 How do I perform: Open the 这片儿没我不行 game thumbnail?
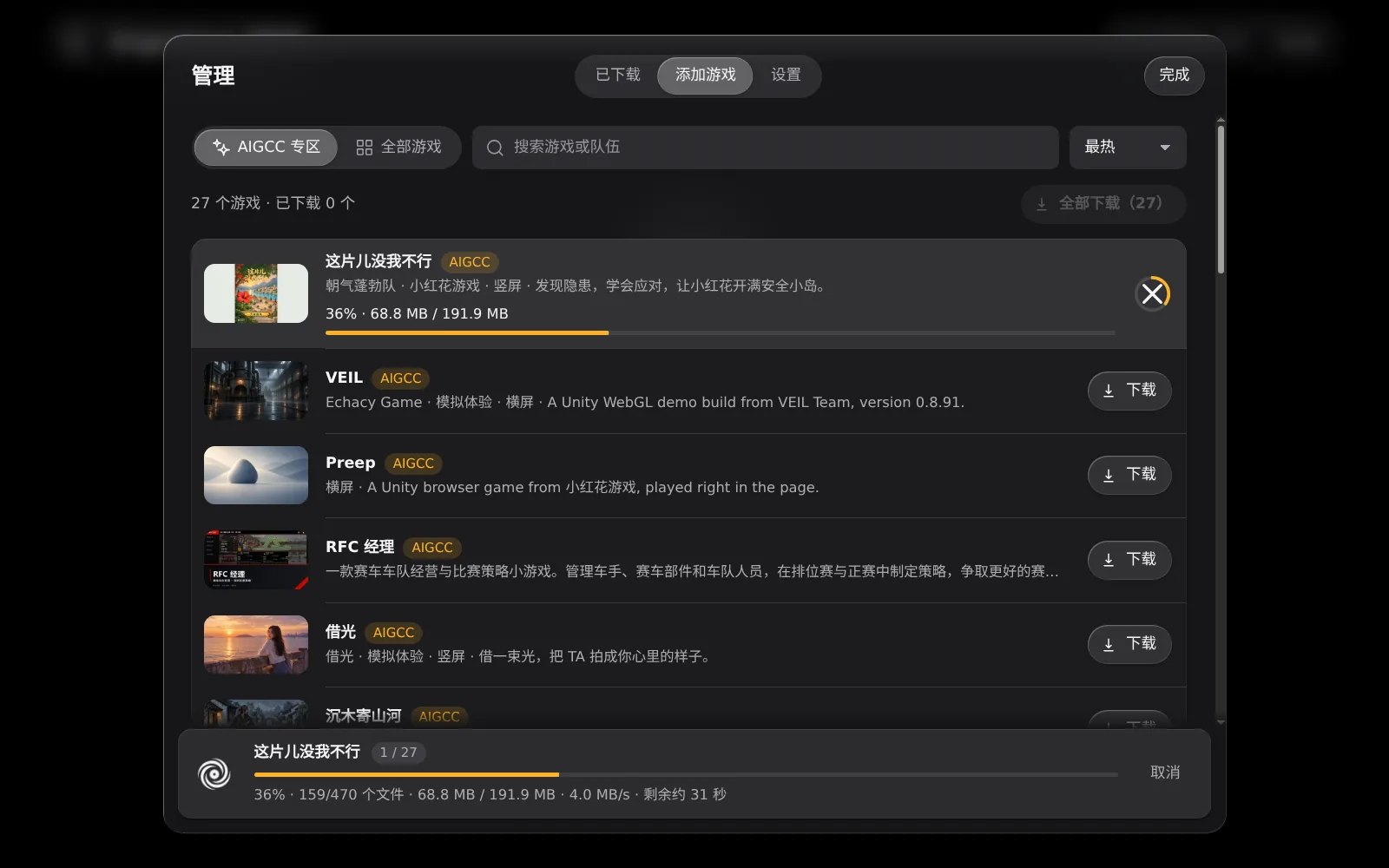tap(256, 293)
